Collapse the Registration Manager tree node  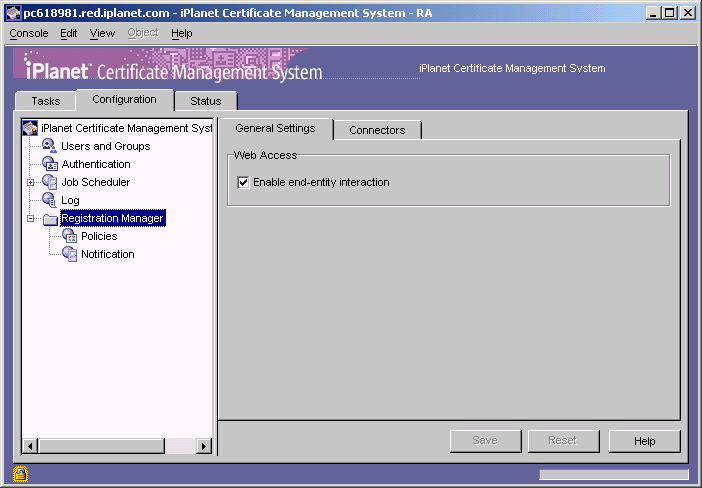click(30, 218)
